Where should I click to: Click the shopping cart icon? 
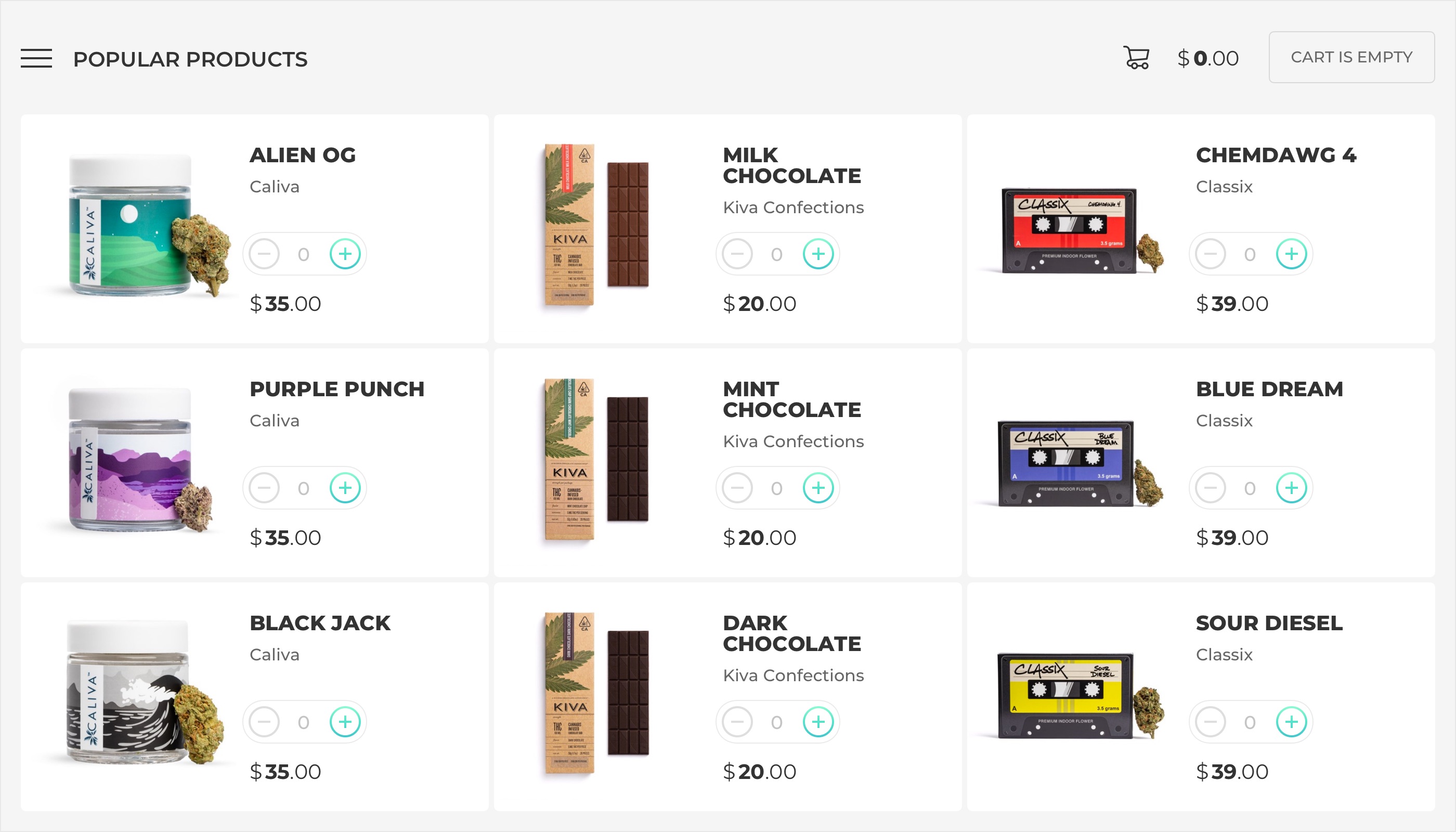[1136, 58]
